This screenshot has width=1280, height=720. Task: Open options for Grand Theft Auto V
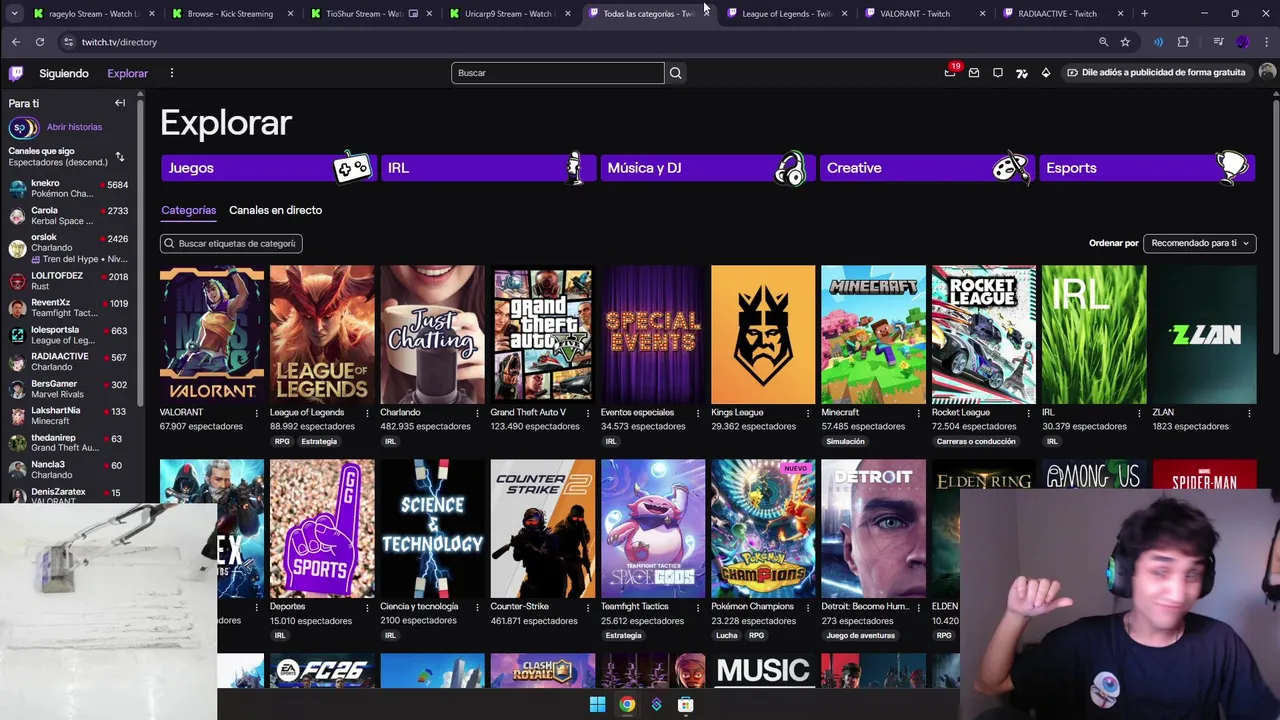click(x=587, y=413)
